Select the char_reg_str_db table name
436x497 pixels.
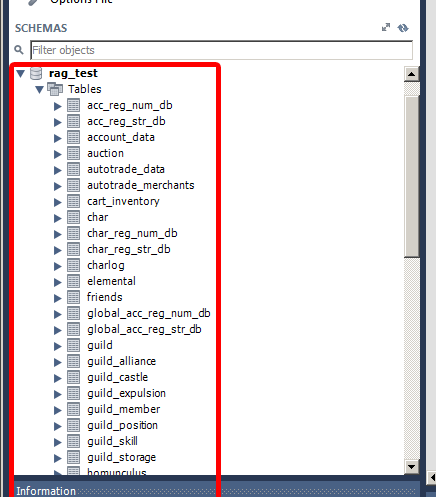pos(129,249)
